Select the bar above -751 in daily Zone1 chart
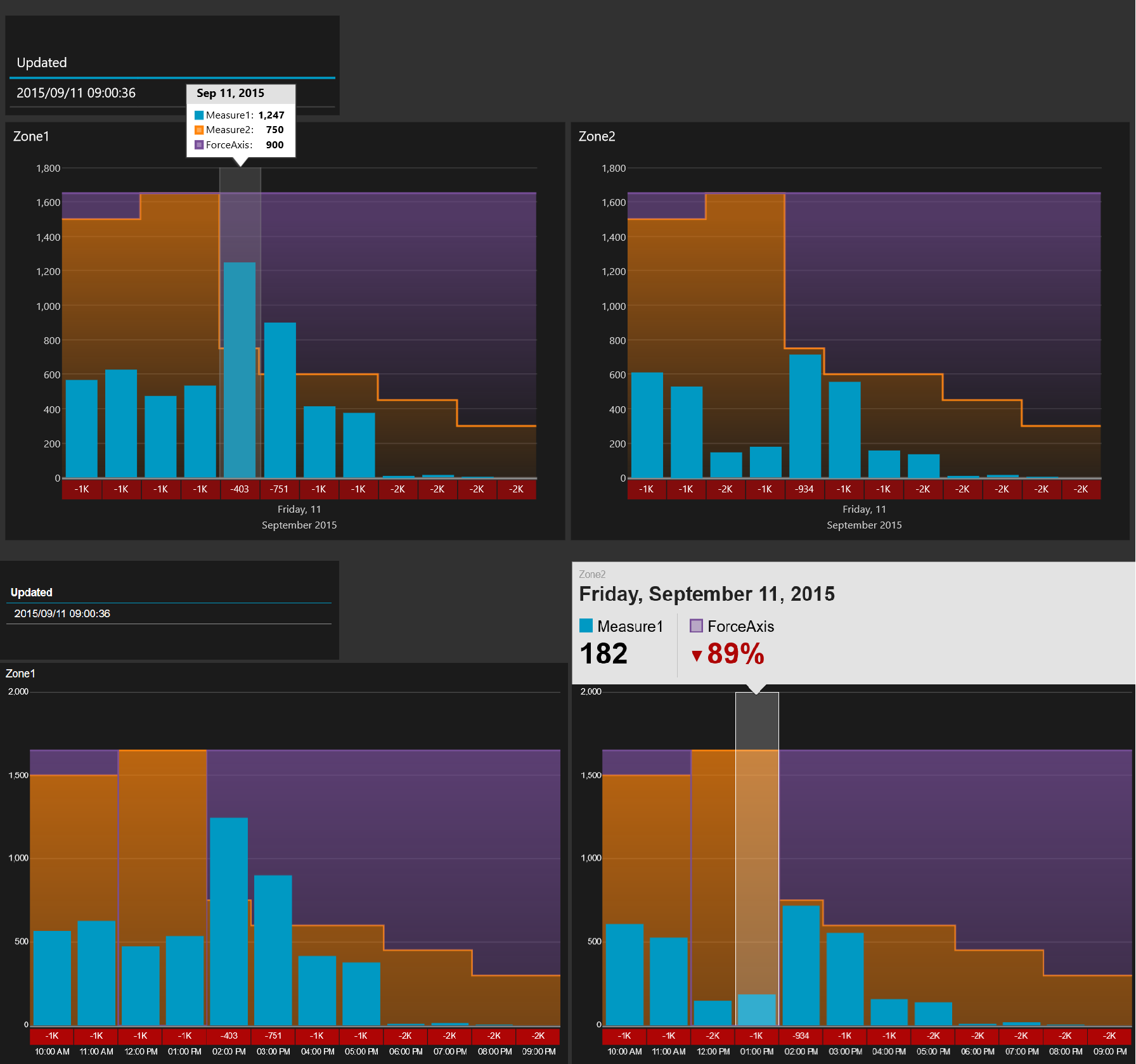The height and width of the screenshot is (1064, 1136). 280,401
